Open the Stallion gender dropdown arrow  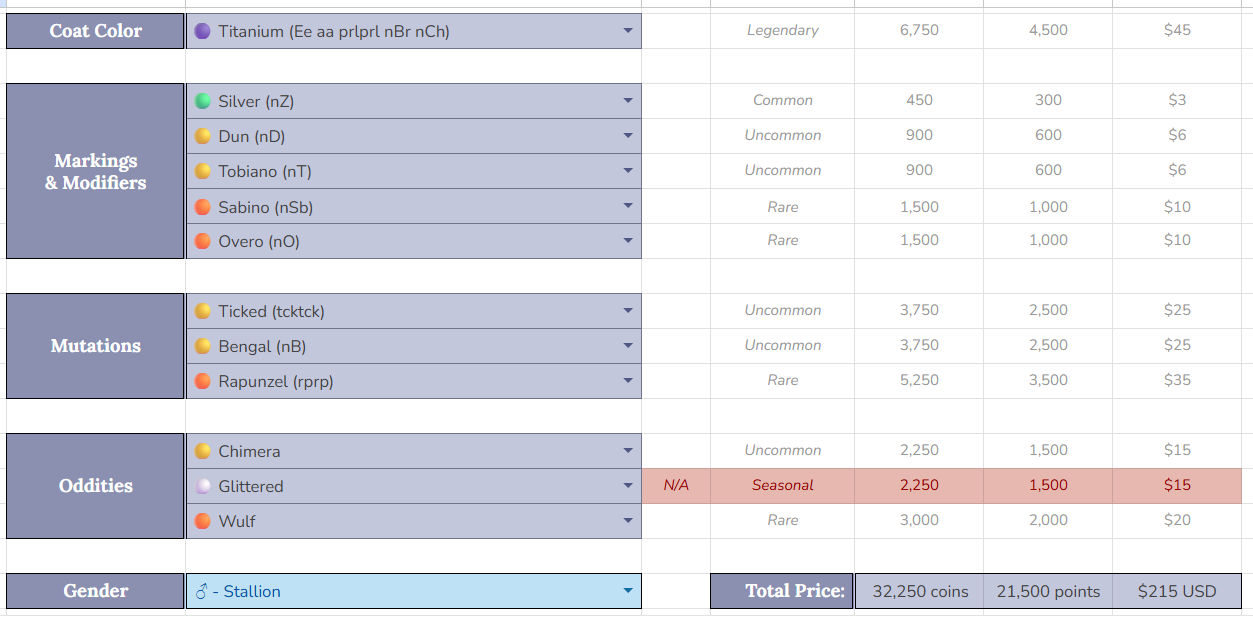[x=627, y=591]
